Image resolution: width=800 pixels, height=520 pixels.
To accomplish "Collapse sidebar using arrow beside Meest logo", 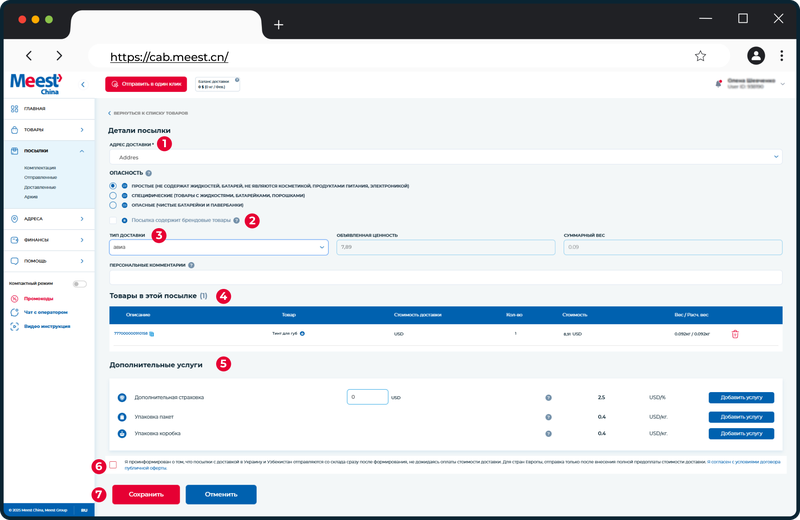I will [x=83, y=85].
